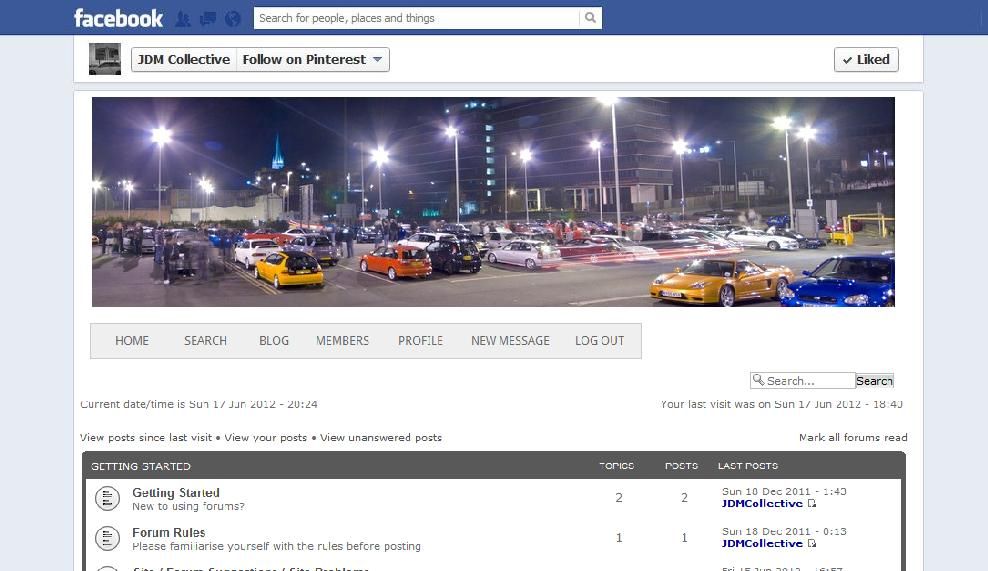Click View unanswered posts link

click(x=381, y=437)
